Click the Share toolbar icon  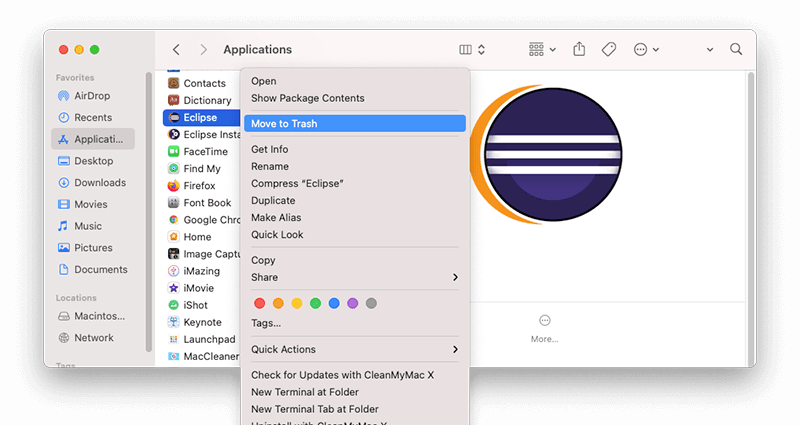point(579,49)
